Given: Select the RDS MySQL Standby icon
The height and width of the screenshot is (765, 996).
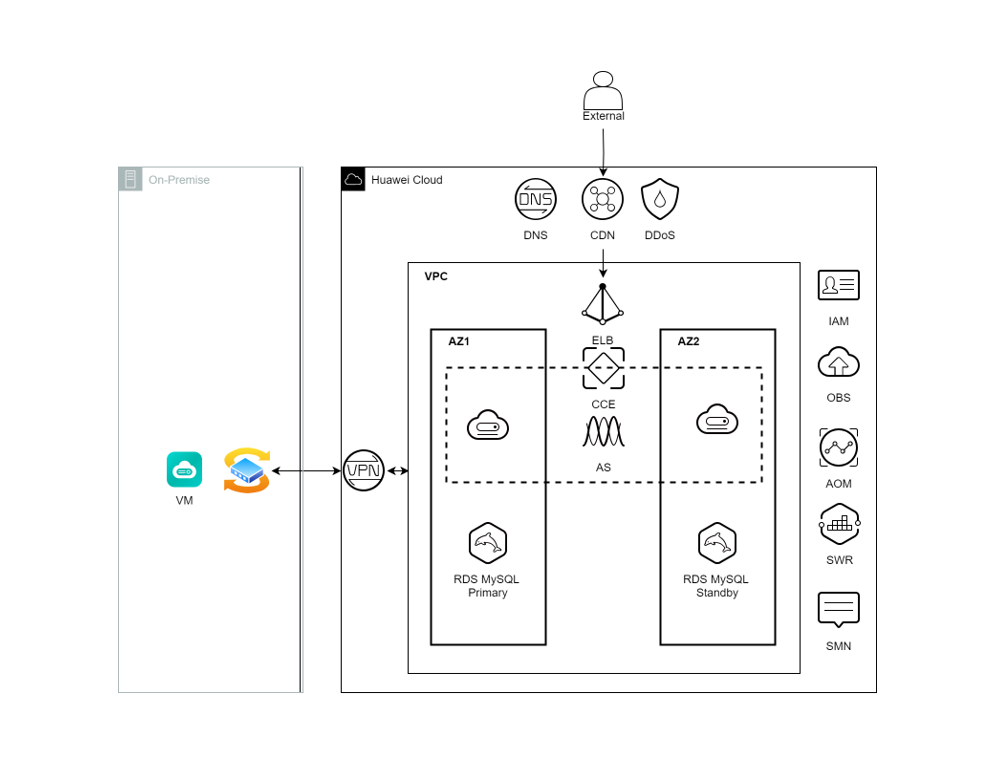Looking at the screenshot, I should click(717, 543).
